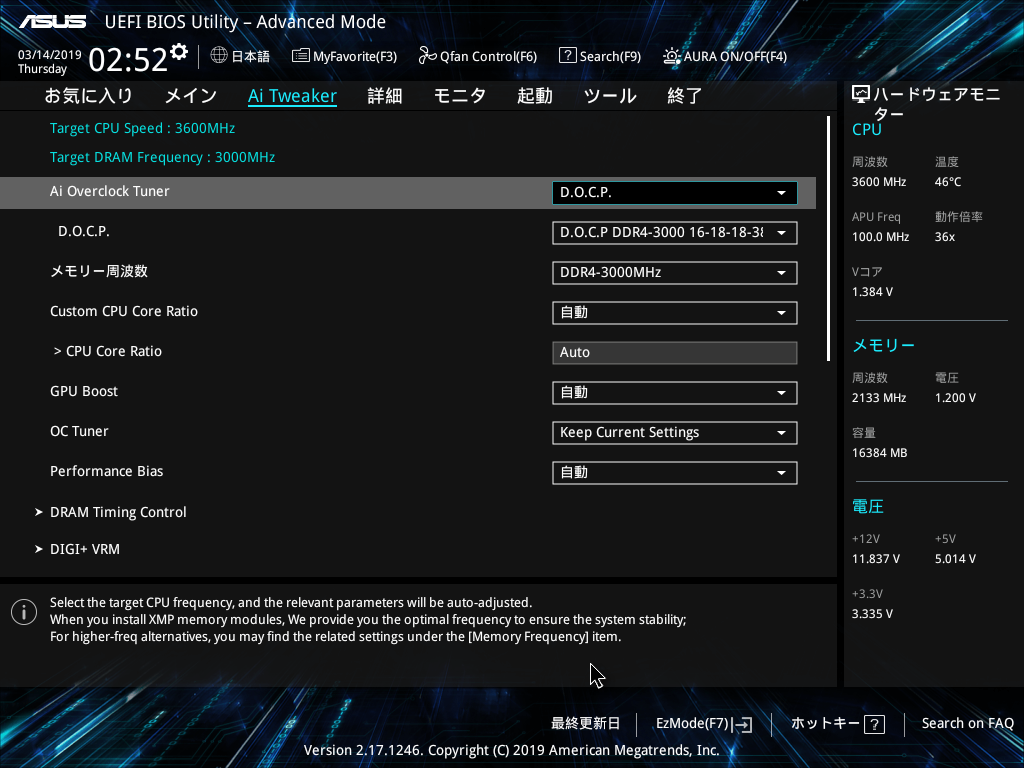This screenshot has width=1024, height=768.
Task: Click Version 2.17.1246 copyright text
Action: (x=511, y=750)
